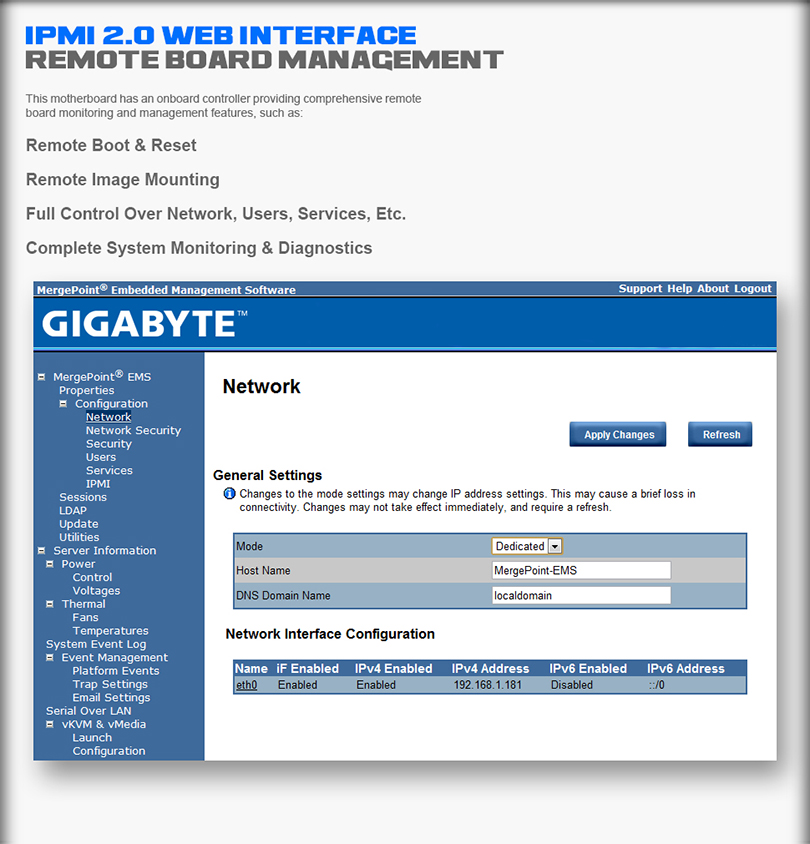The image size is (810, 844).
Task: Click the Support link in header
Action: [x=640, y=289]
